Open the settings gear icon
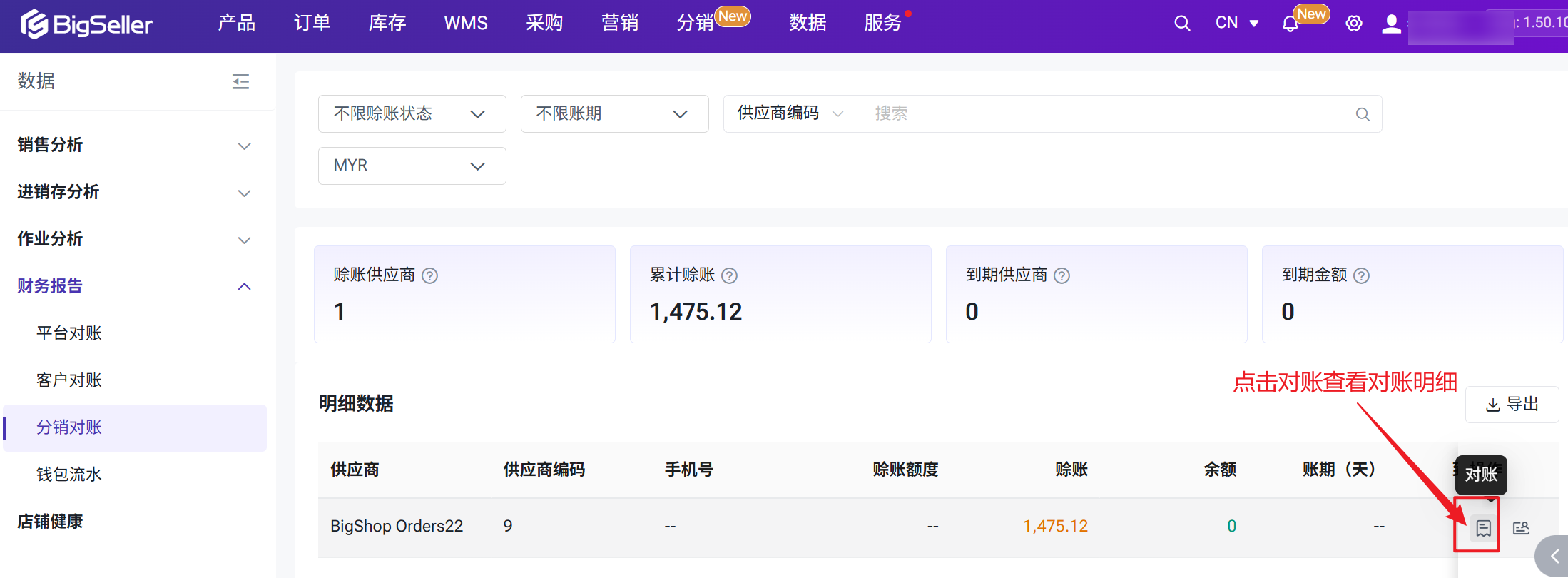1568x578 pixels. 1353,24
